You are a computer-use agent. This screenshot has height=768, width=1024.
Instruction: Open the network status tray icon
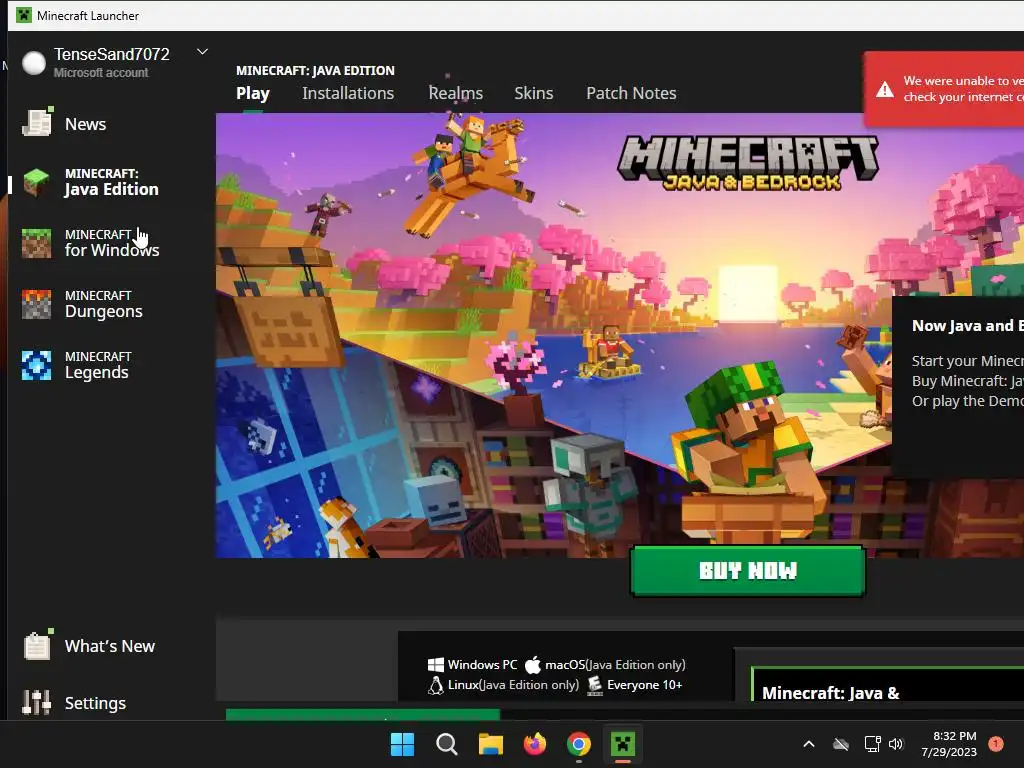(872, 744)
